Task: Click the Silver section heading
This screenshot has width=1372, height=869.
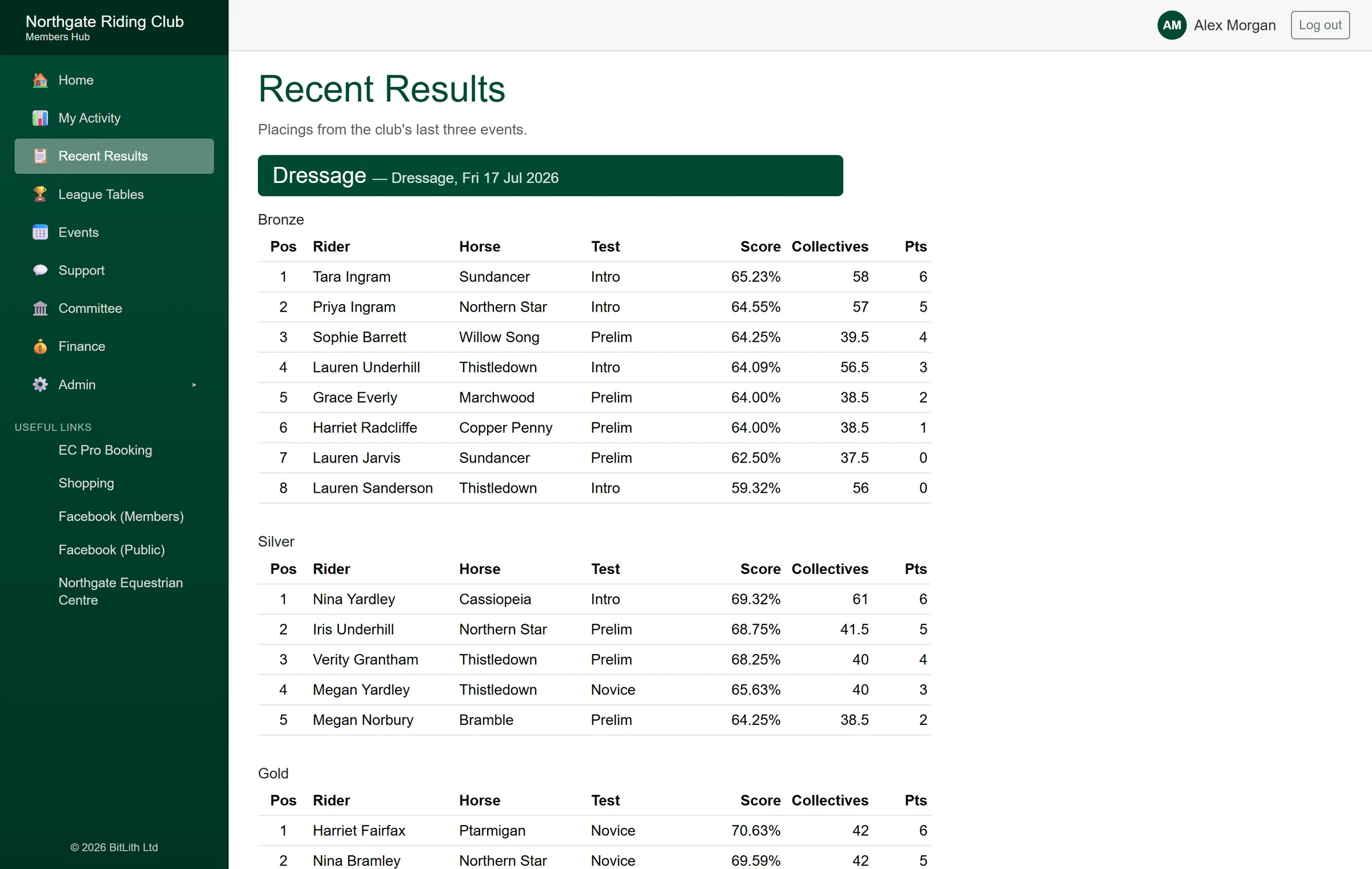Action: (276, 542)
